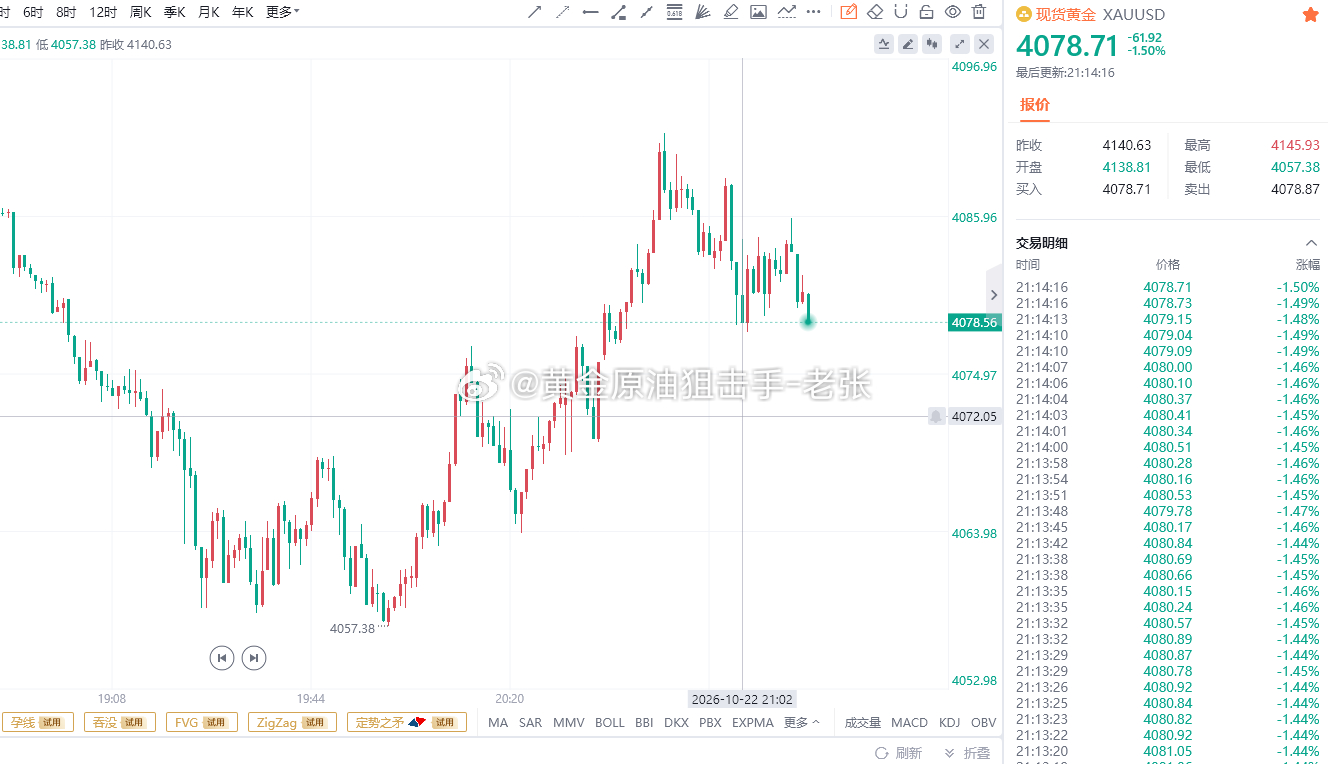Step chart replay to previous bar
The height and width of the screenshot is (764, 1331).
(222, 657)
